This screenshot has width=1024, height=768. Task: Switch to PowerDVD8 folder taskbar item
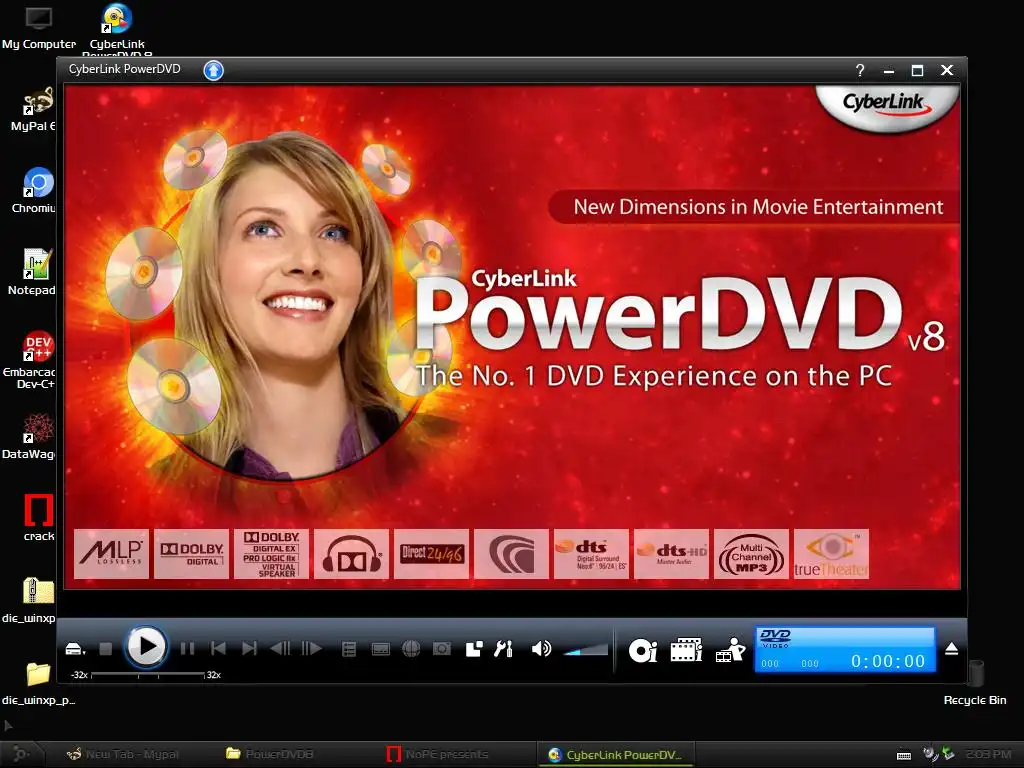click(270, 754)
